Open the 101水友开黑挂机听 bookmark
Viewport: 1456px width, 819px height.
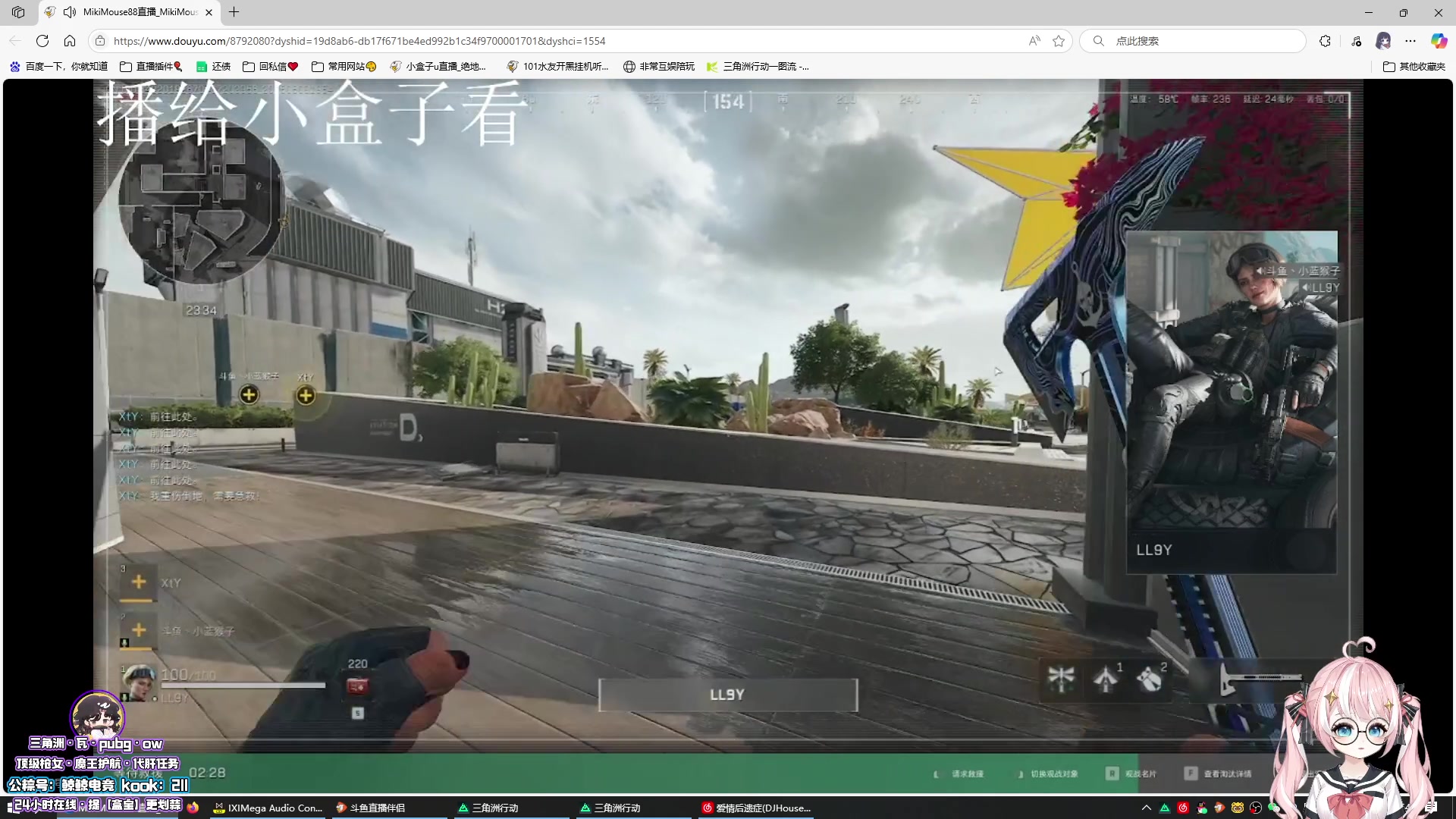coord(557,67)
